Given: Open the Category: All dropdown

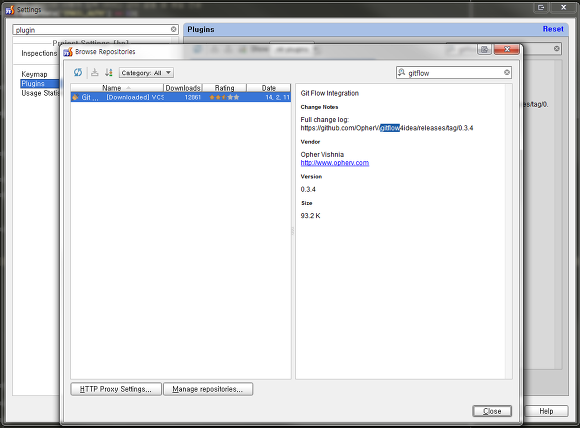Looking at the screenshot, I should (146, 73).
